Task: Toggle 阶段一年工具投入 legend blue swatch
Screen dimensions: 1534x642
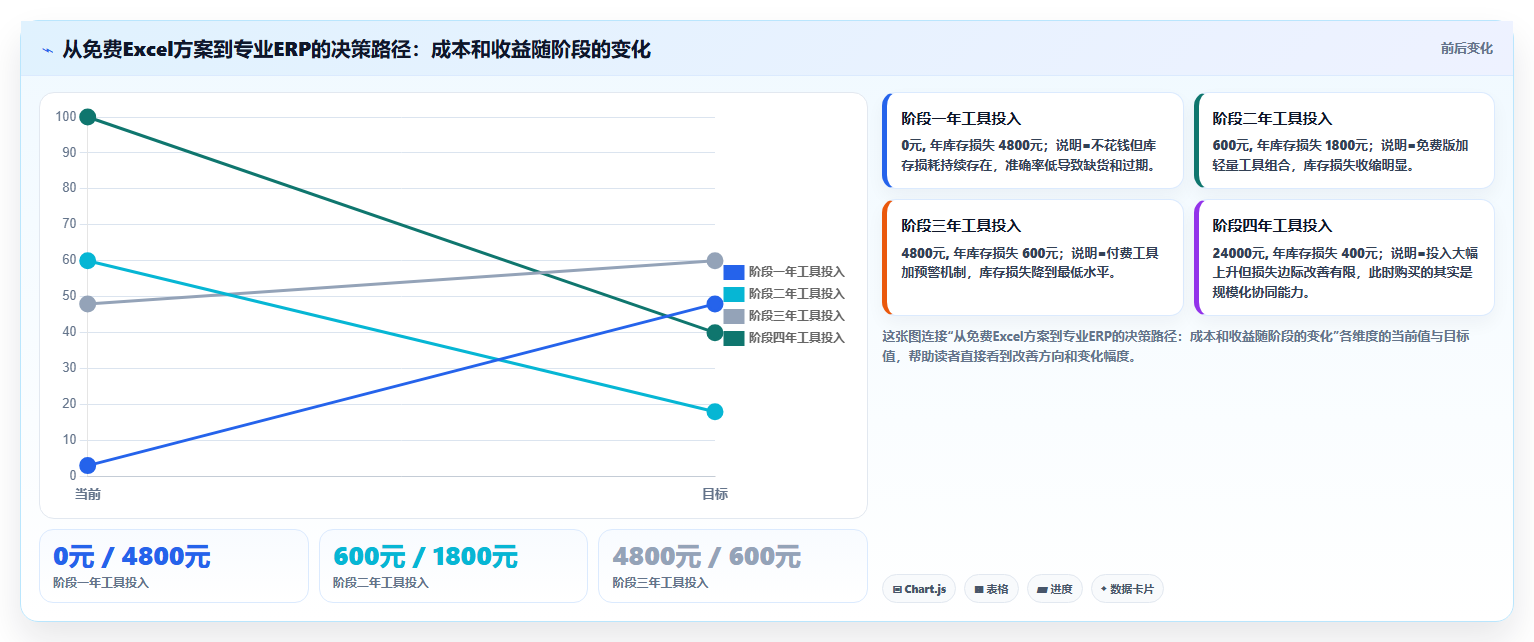Action: 734,272
